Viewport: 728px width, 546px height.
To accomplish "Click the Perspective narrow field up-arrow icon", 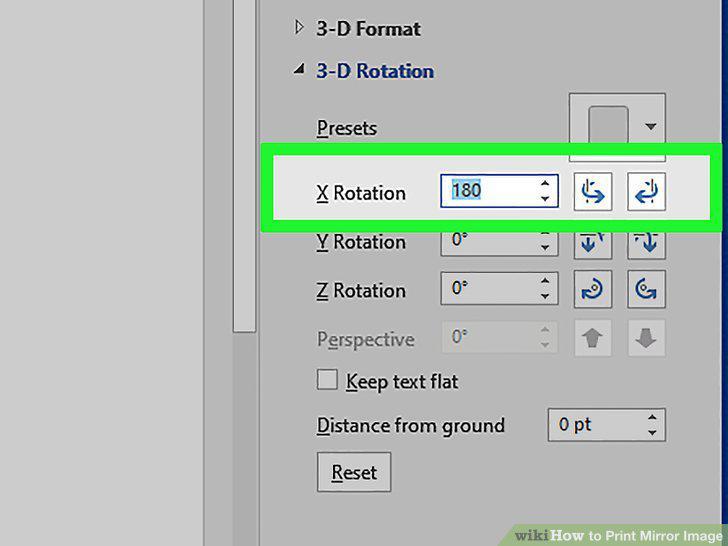I will tap(592, 338).
